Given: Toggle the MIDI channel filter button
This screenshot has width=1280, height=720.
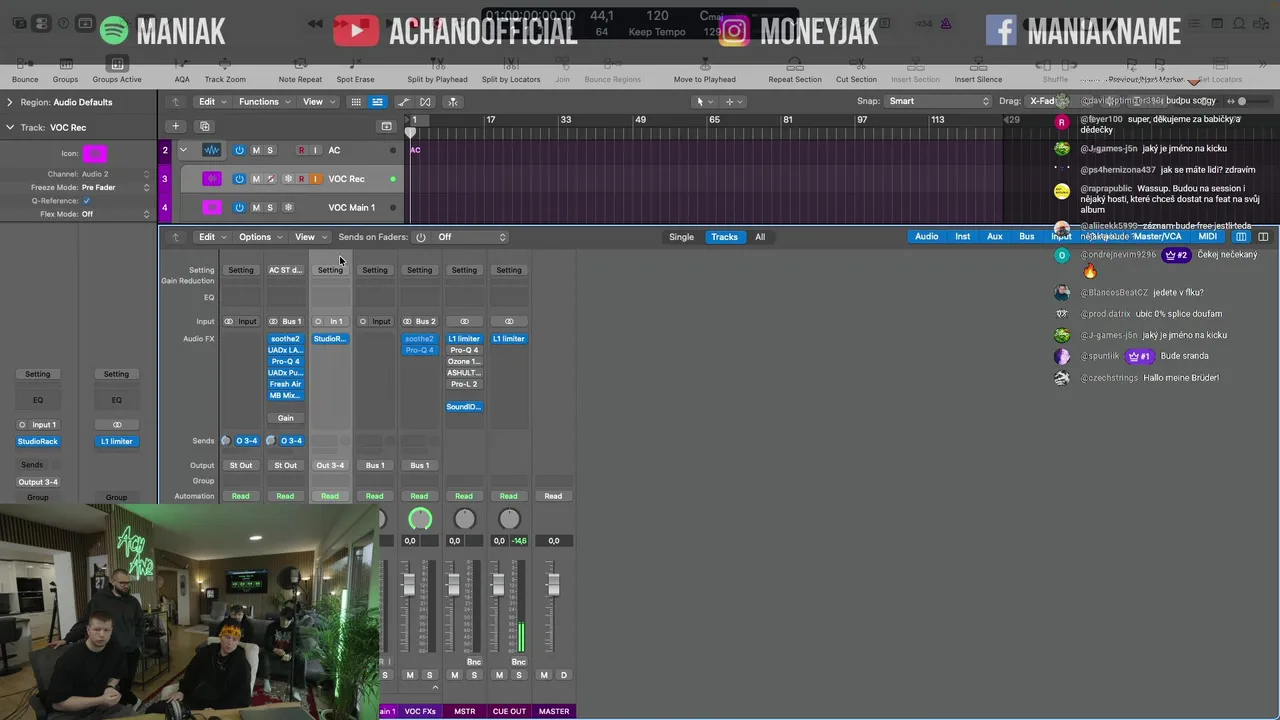Looking at the screenshot, I should pyautogui.click(x=1207, y=237).
